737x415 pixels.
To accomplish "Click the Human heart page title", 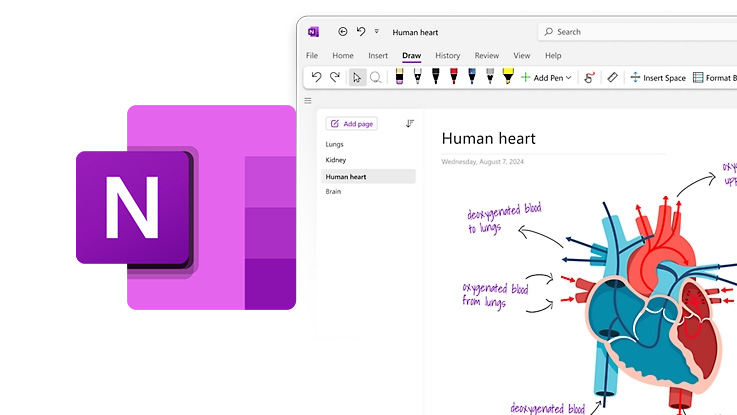I will [x=488, y=138].
